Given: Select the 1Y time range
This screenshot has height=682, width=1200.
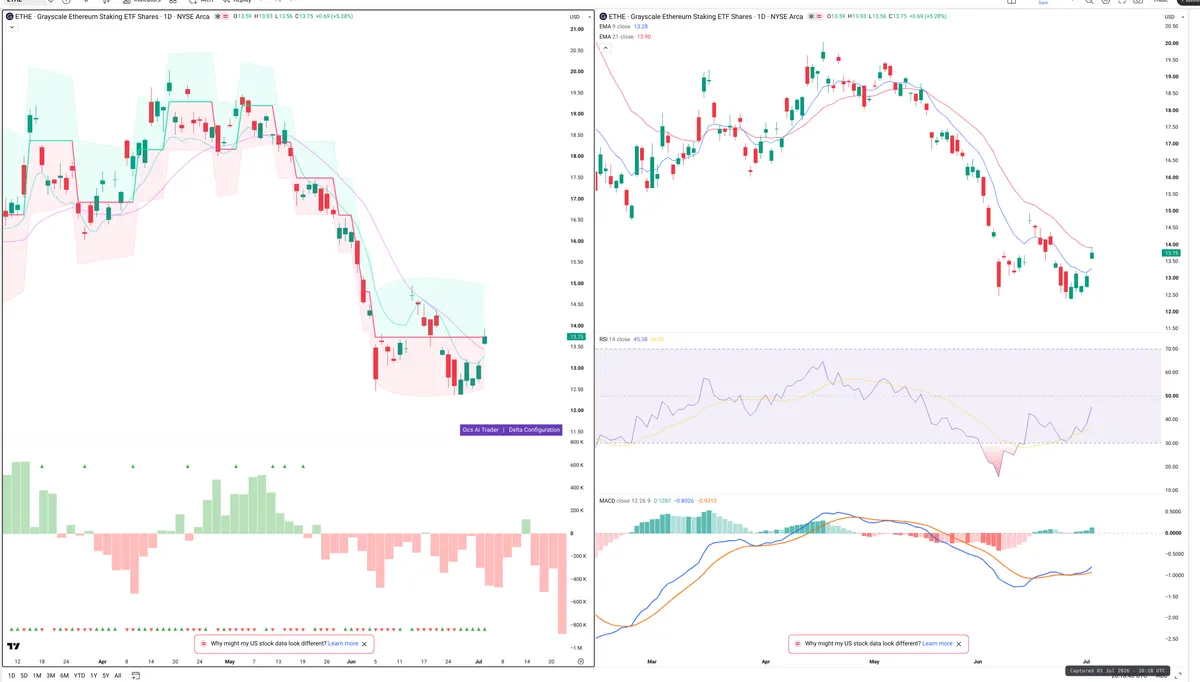Looking at the screenshot, I should [x=93, y=676].
